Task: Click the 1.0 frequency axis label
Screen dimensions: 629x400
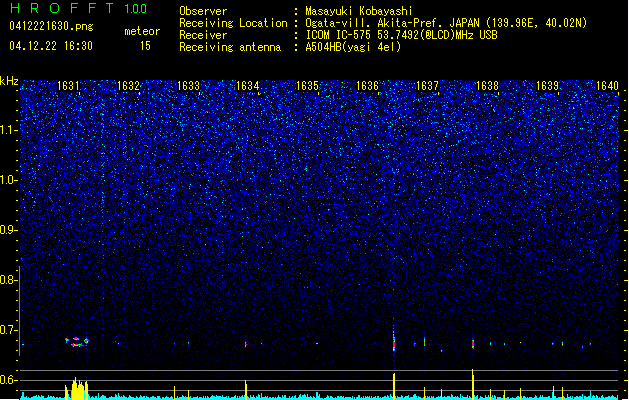Action: [9, 181]
